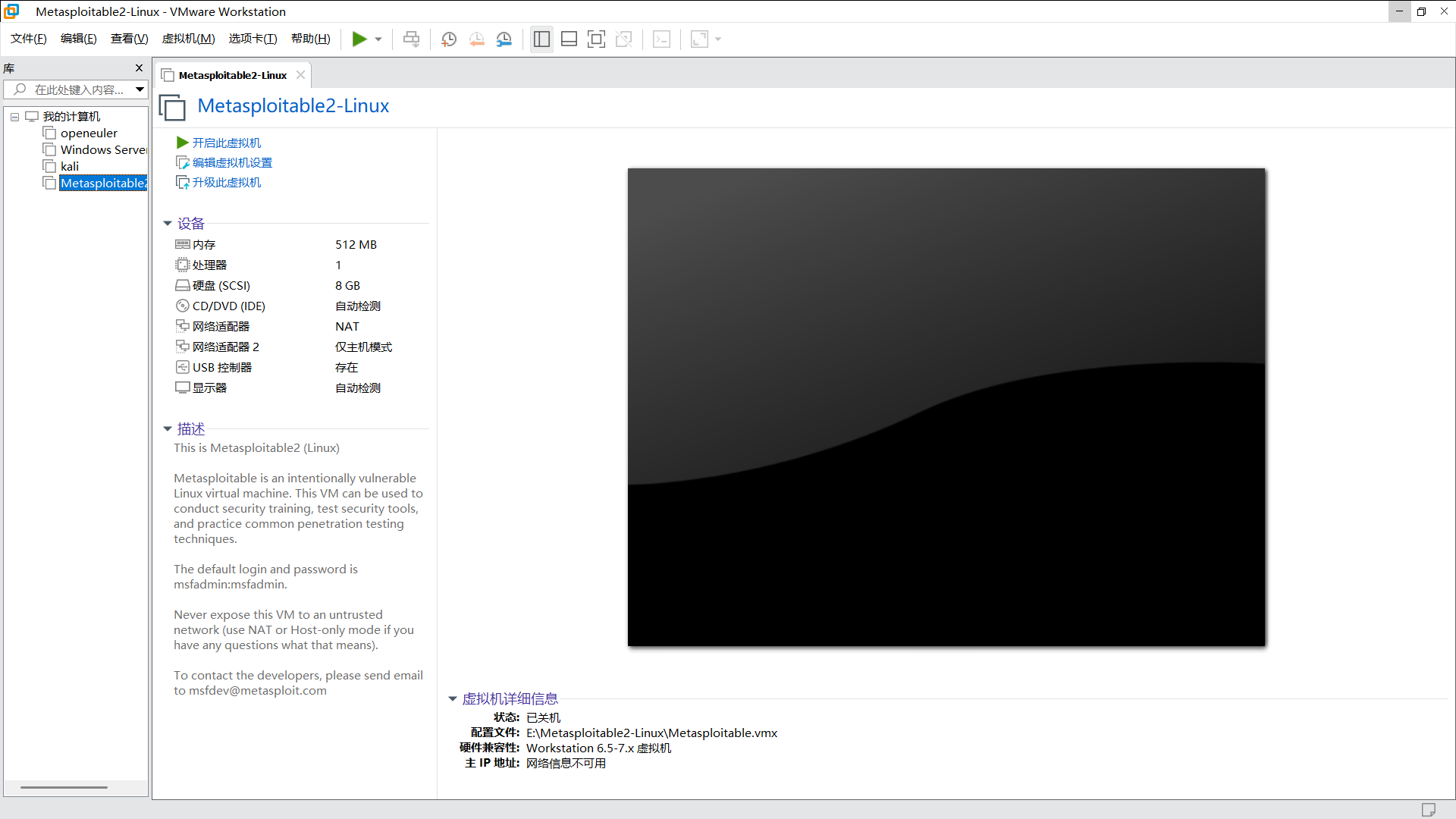Click the library horizontal scrollbar
The height and width of the screenshot is (819, 1456).
click(x=64, y=787)
